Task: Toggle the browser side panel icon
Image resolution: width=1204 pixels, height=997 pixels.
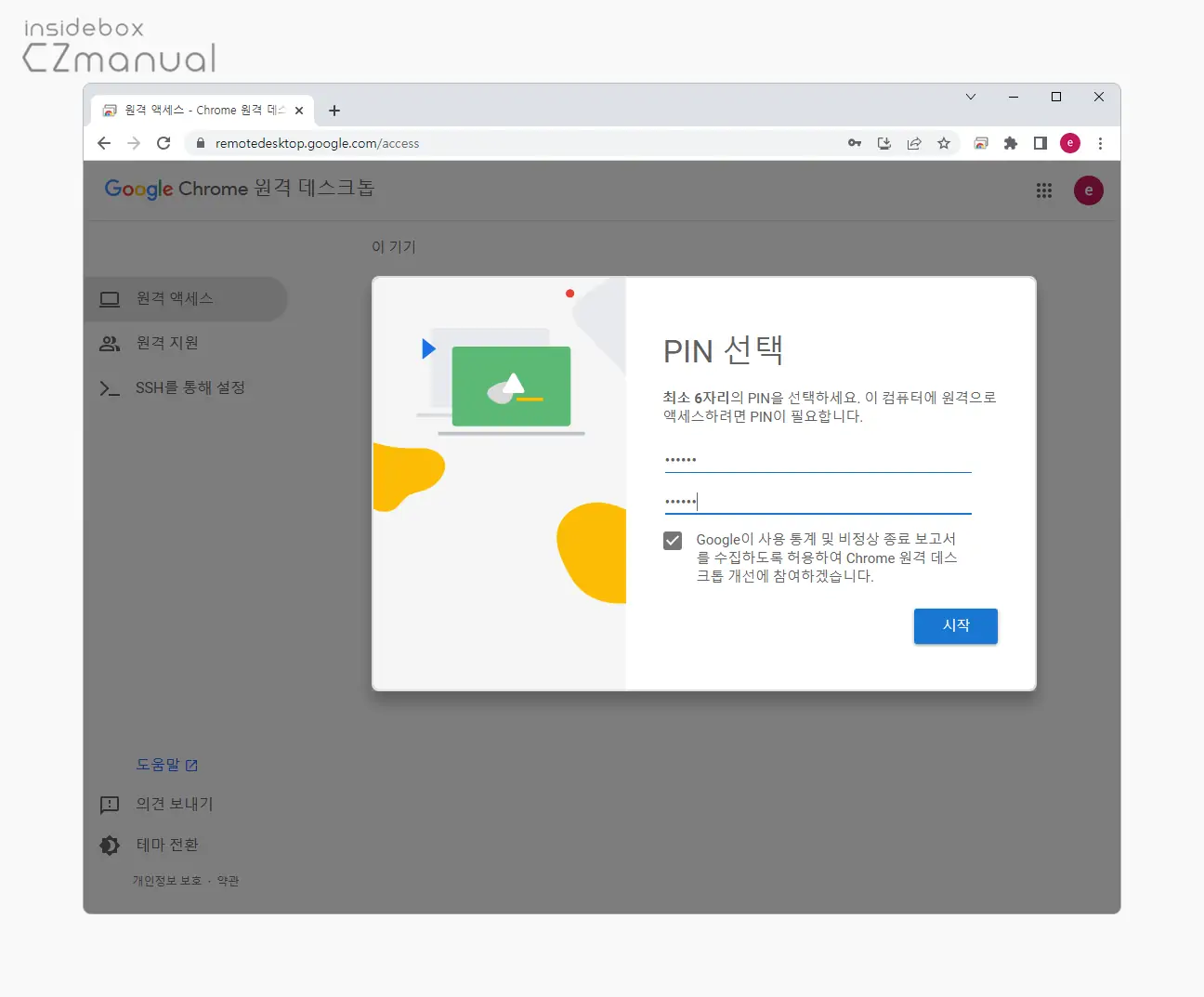Action: 1040,143
